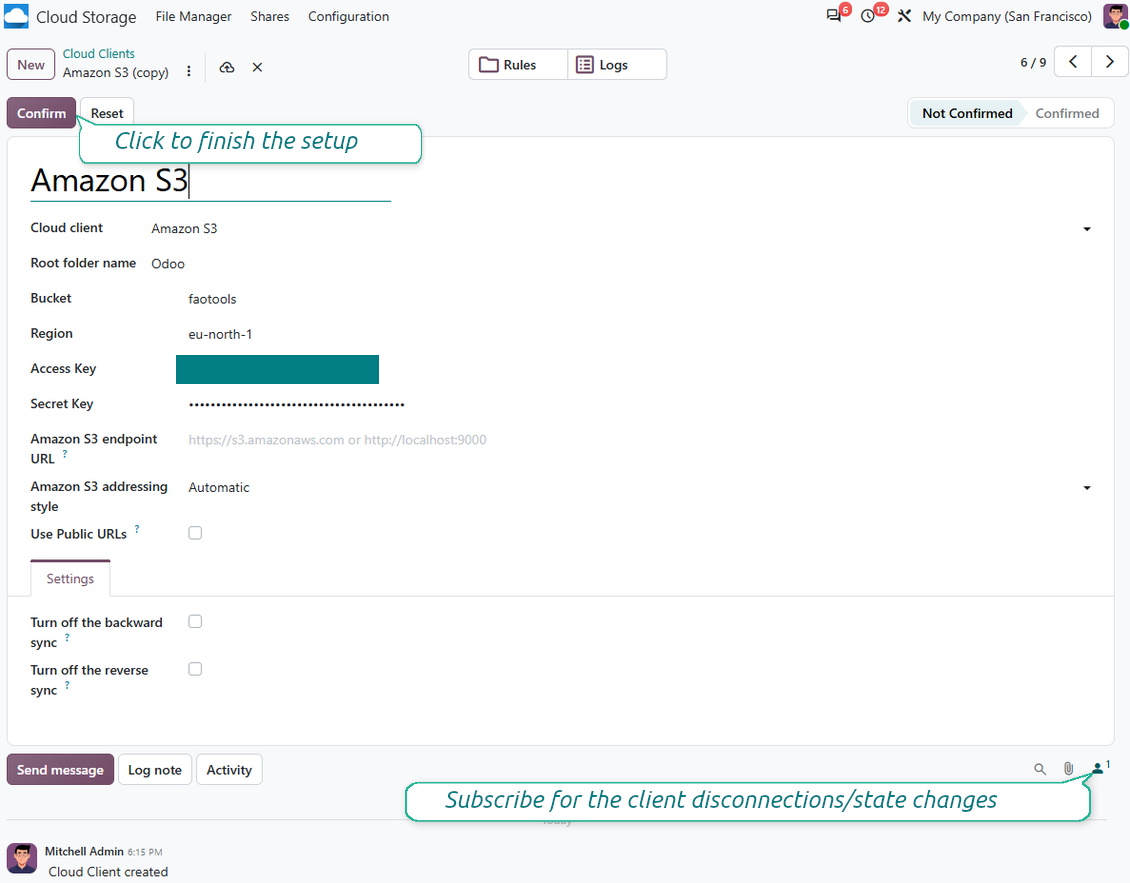Edit the Amazon S3 name field

point(210,181)
